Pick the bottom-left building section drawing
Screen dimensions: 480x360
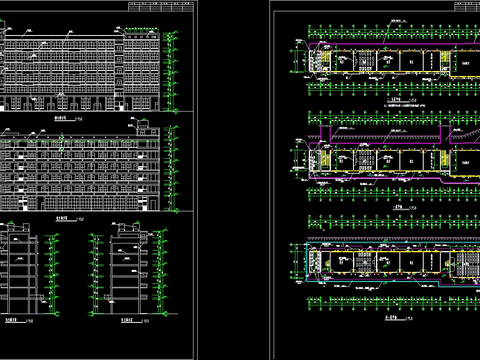[x=19, y=269]
